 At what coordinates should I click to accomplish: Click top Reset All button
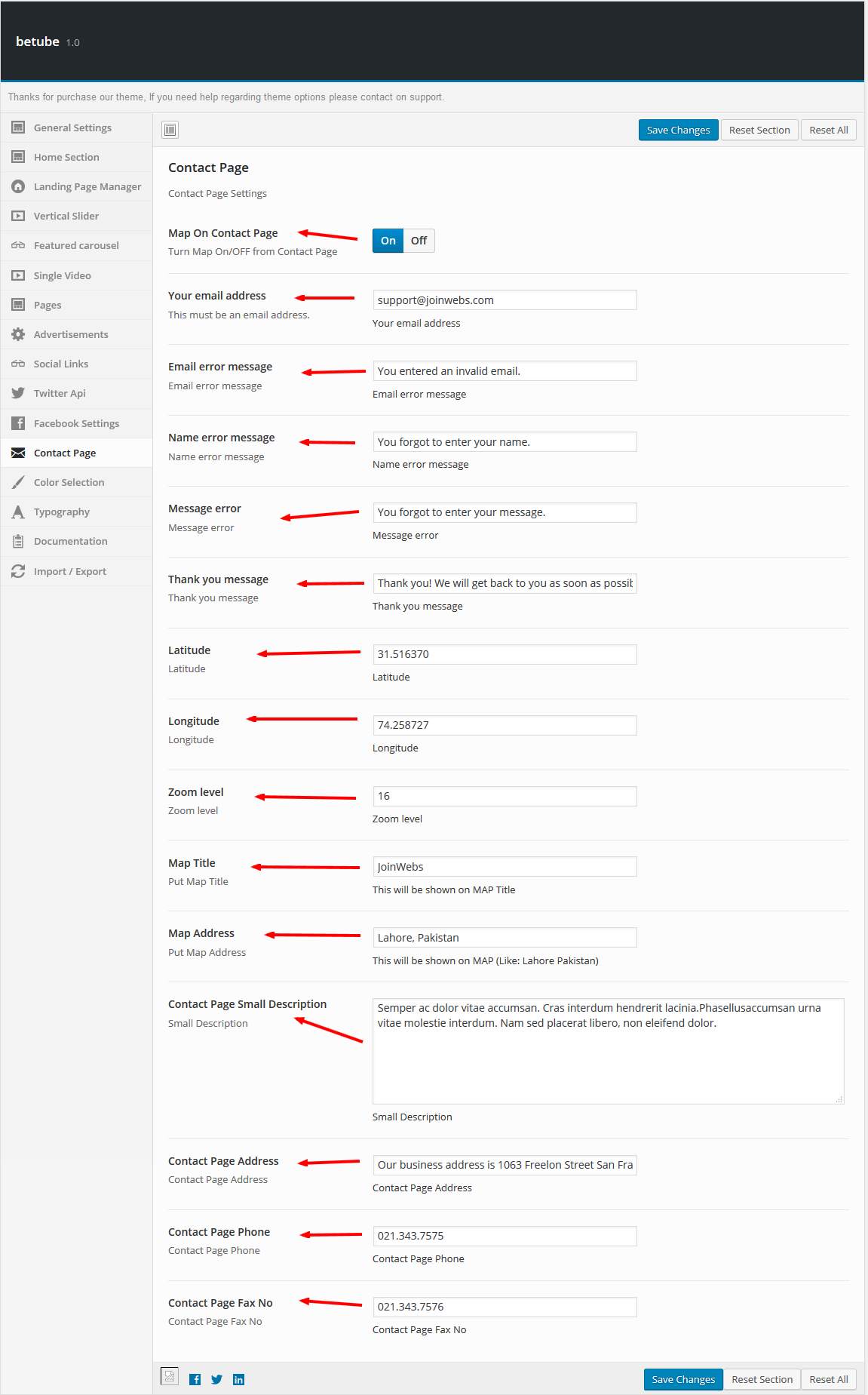click(829, 130)
